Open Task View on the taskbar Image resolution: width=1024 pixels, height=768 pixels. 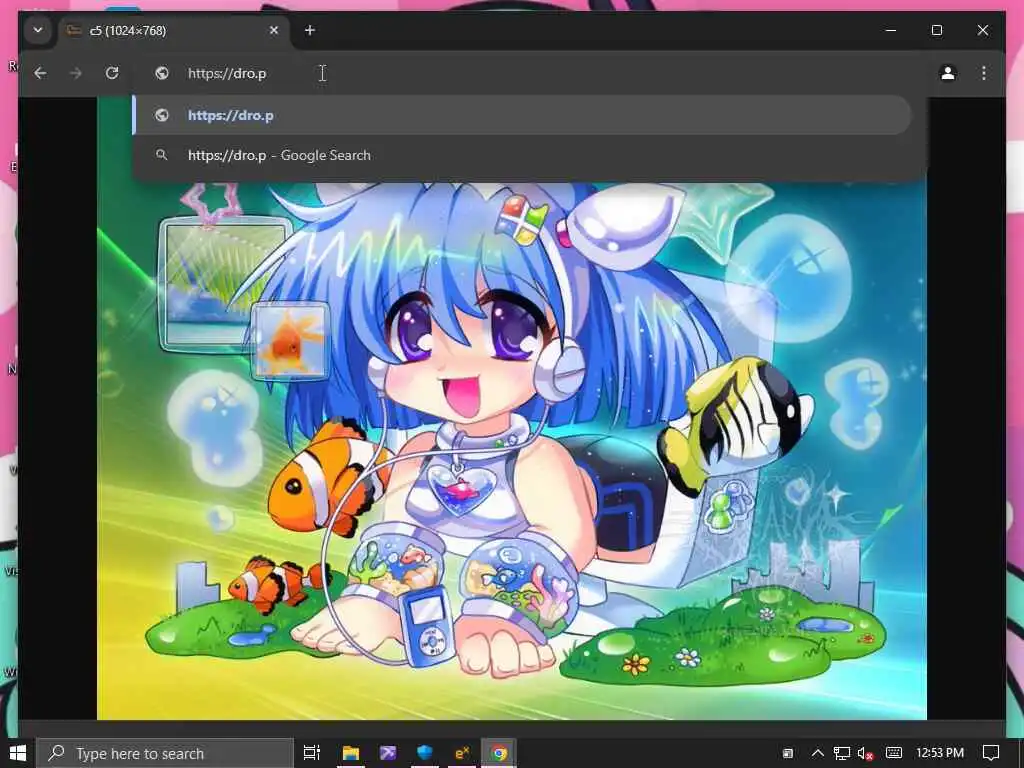[x=312, y=754]
